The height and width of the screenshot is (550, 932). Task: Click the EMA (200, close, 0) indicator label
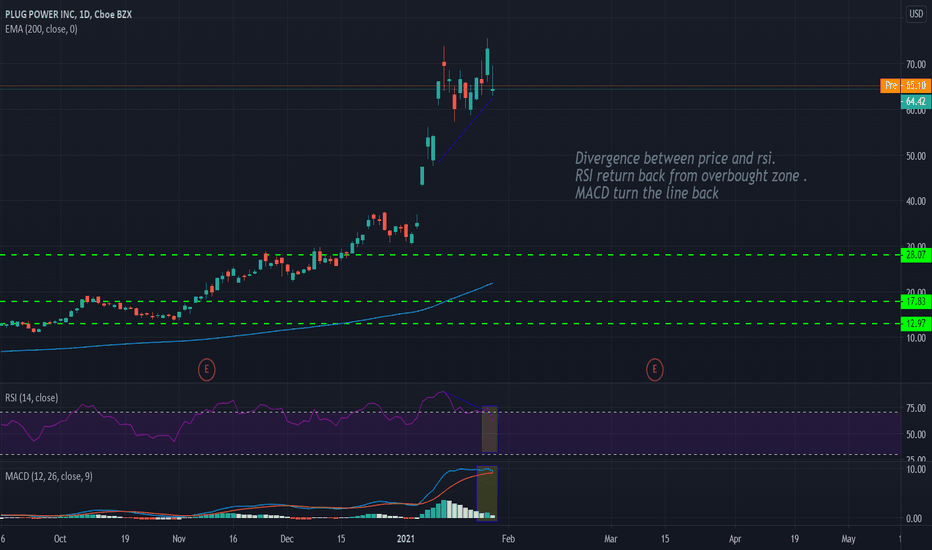[41, 29]
